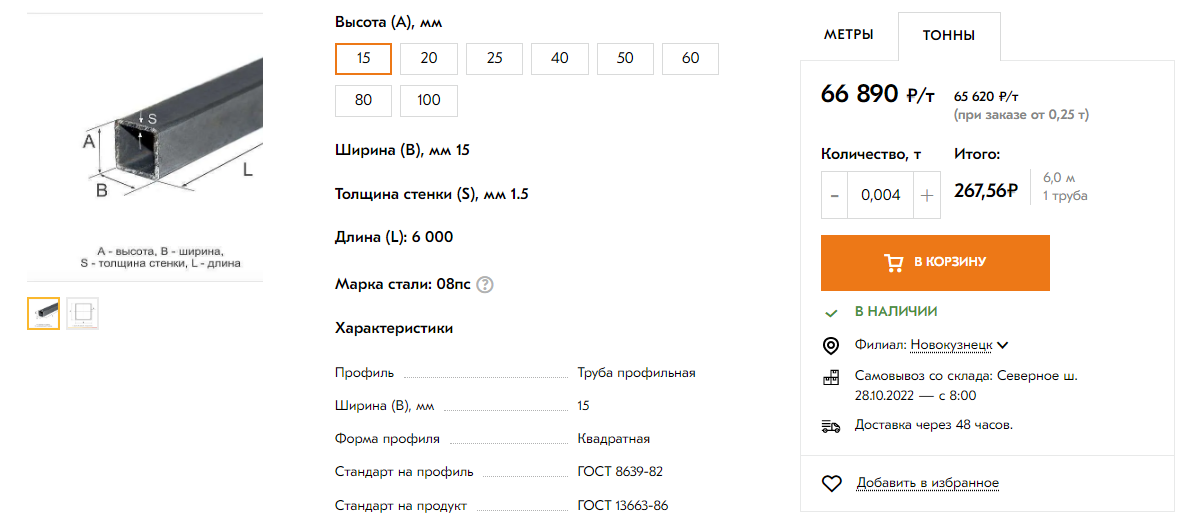Switch to the ТОННЫ tab
This screenshot has width=1186, height=530.
coord(949,36)
